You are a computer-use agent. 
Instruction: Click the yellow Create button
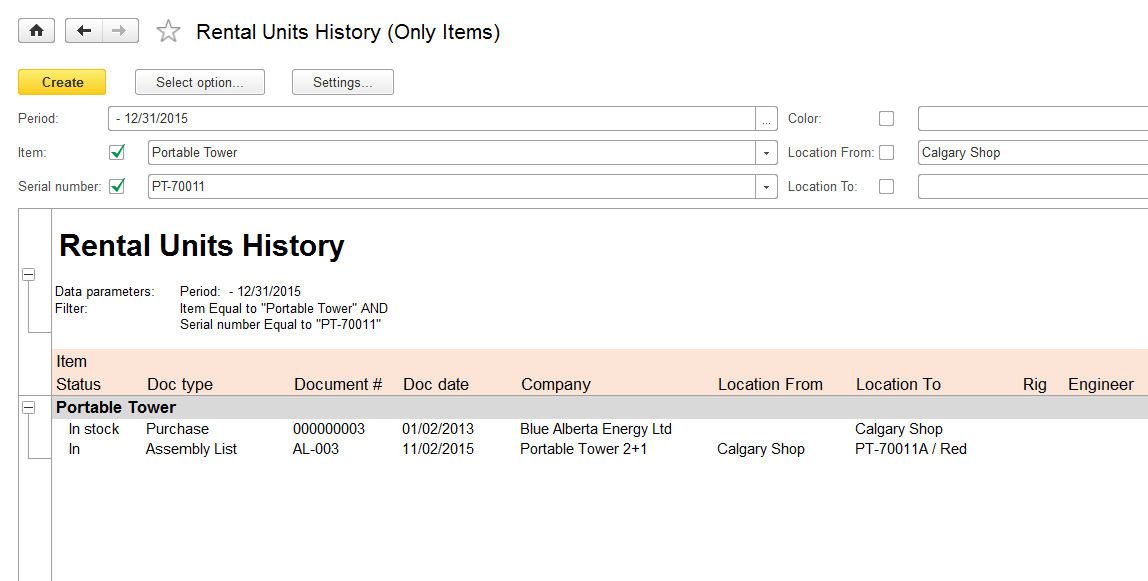(62, 82)
